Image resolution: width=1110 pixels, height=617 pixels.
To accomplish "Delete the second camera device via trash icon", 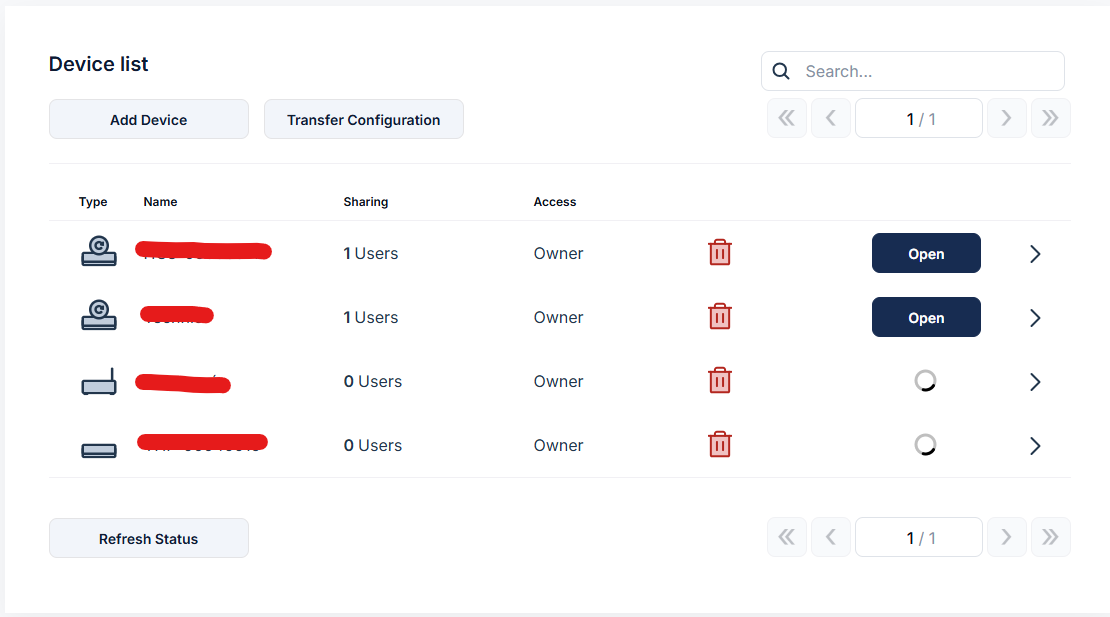I will (720, 316).
